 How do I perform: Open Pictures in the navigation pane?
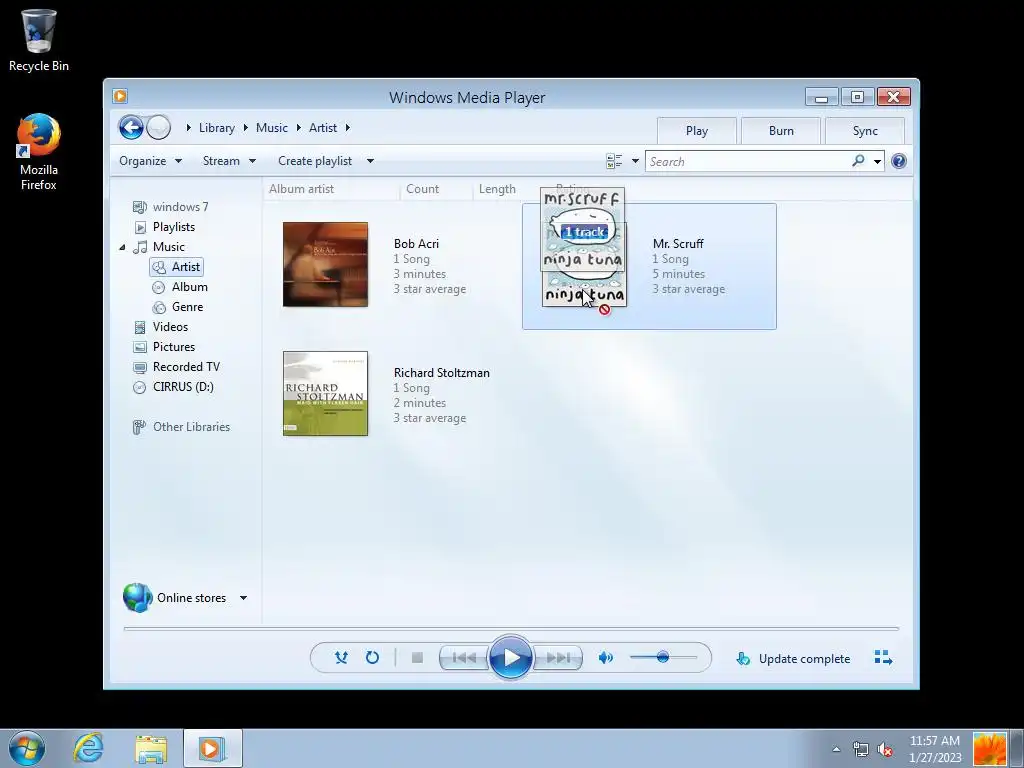click(163, 347)
